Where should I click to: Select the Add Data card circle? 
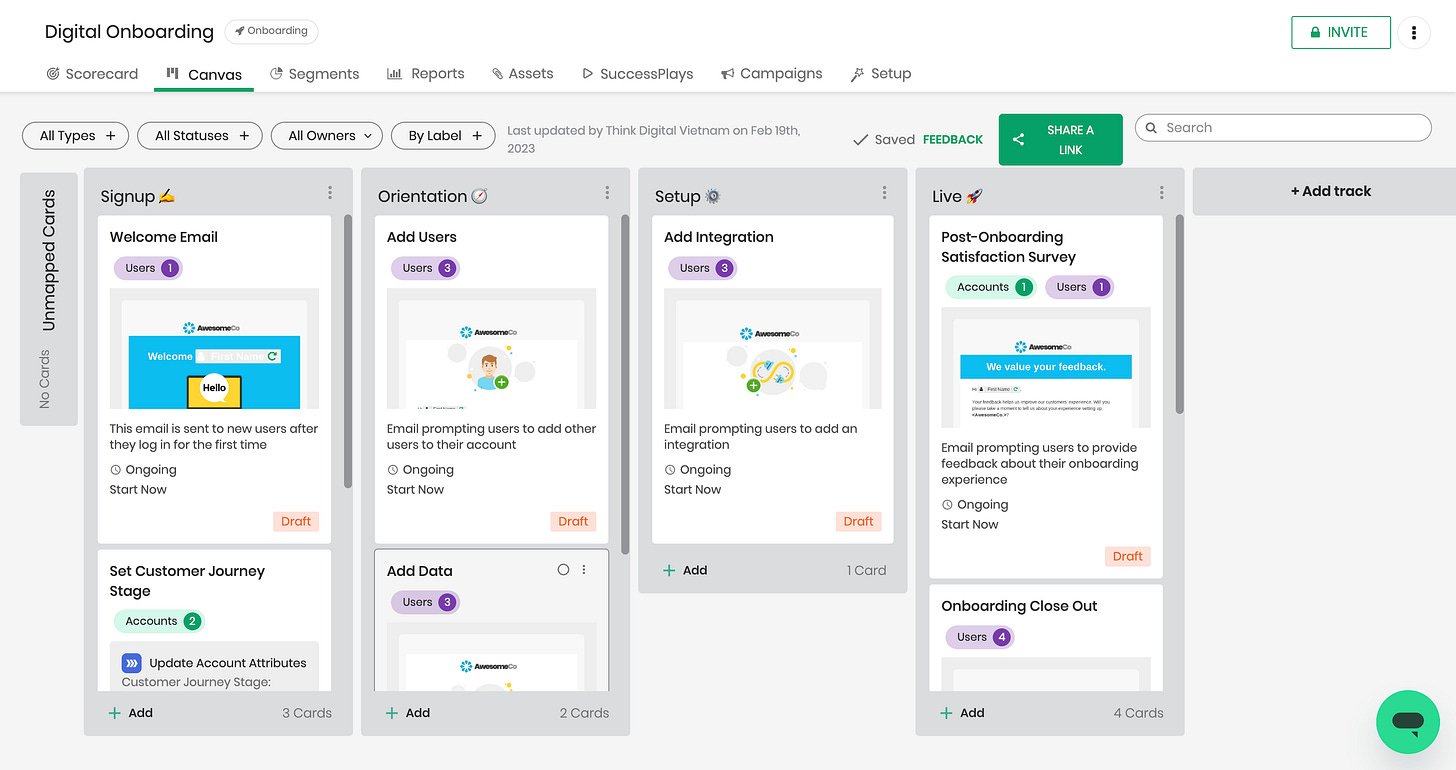563,570
